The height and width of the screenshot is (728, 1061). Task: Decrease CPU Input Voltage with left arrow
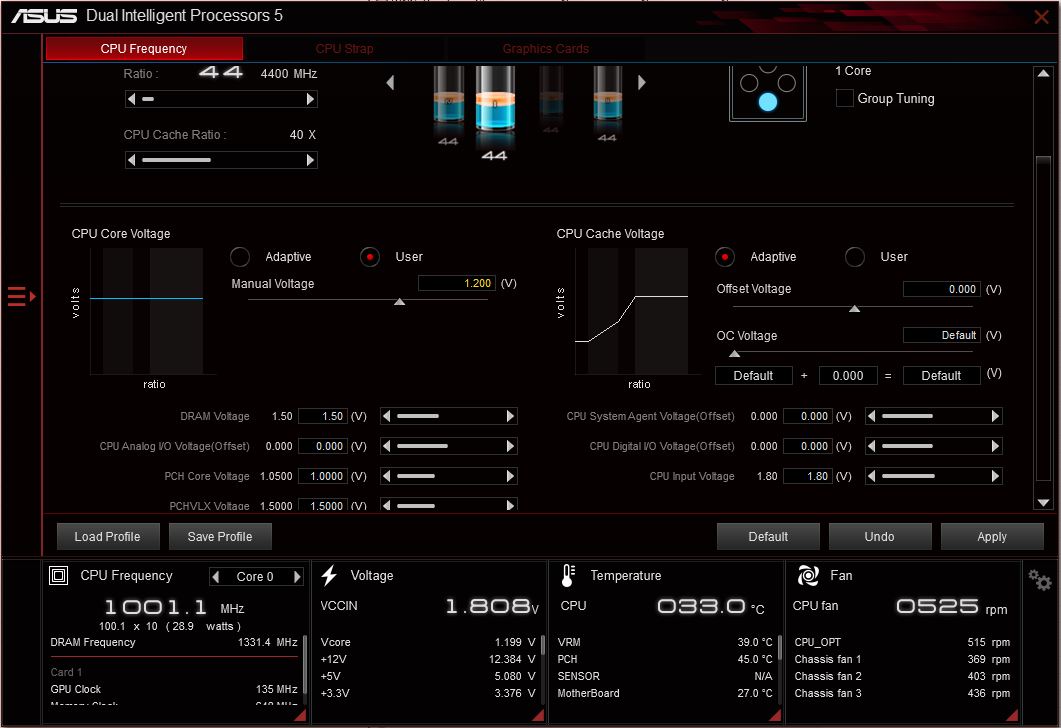872,476
